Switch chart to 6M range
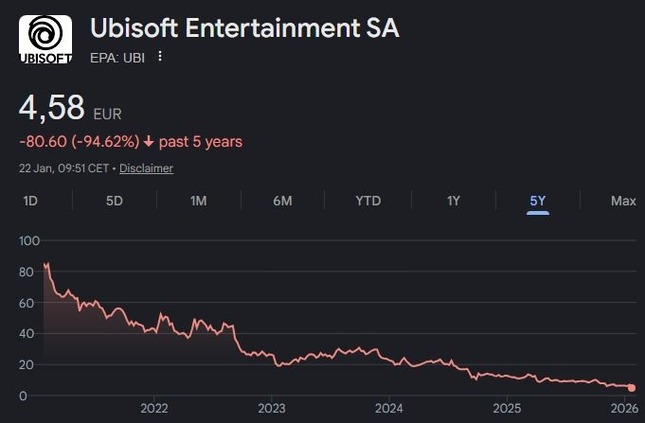Viewport: 645px width, 423px height. [282, 201]
